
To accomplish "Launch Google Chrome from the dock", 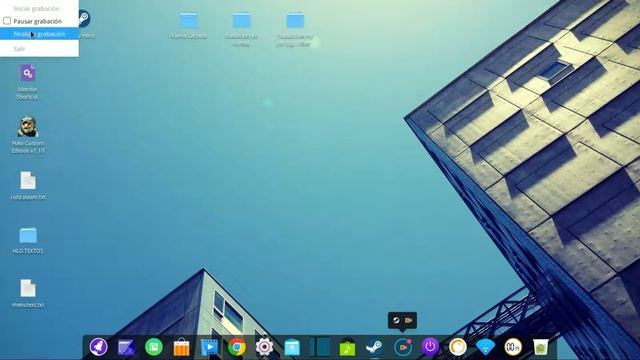I will click(x=237, y=347).
